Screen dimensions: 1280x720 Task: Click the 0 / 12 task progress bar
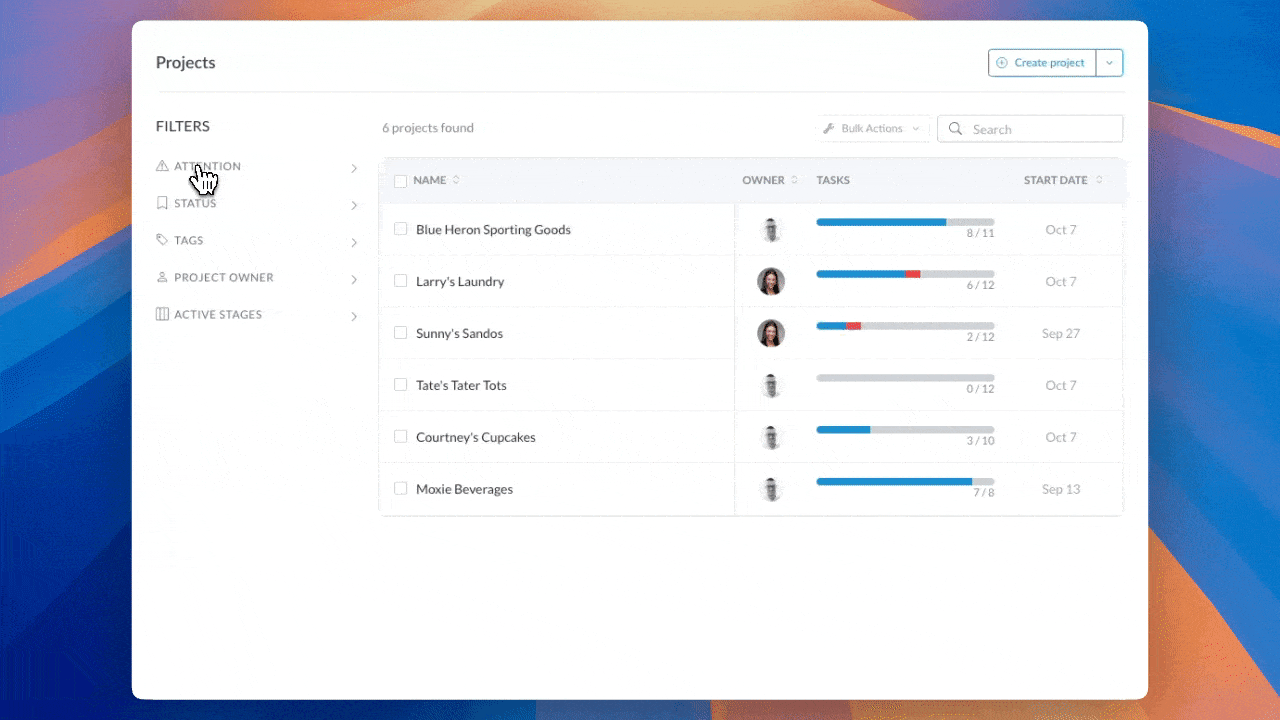(x=905, y=378)
